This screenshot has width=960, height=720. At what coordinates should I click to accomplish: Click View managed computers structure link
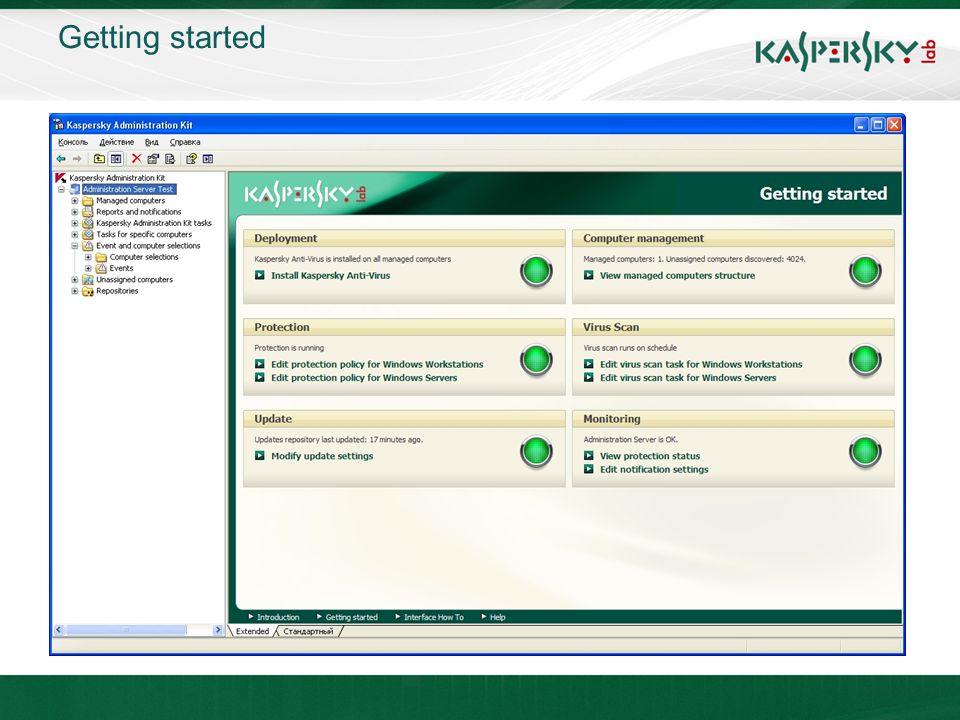tap(677, 276)
